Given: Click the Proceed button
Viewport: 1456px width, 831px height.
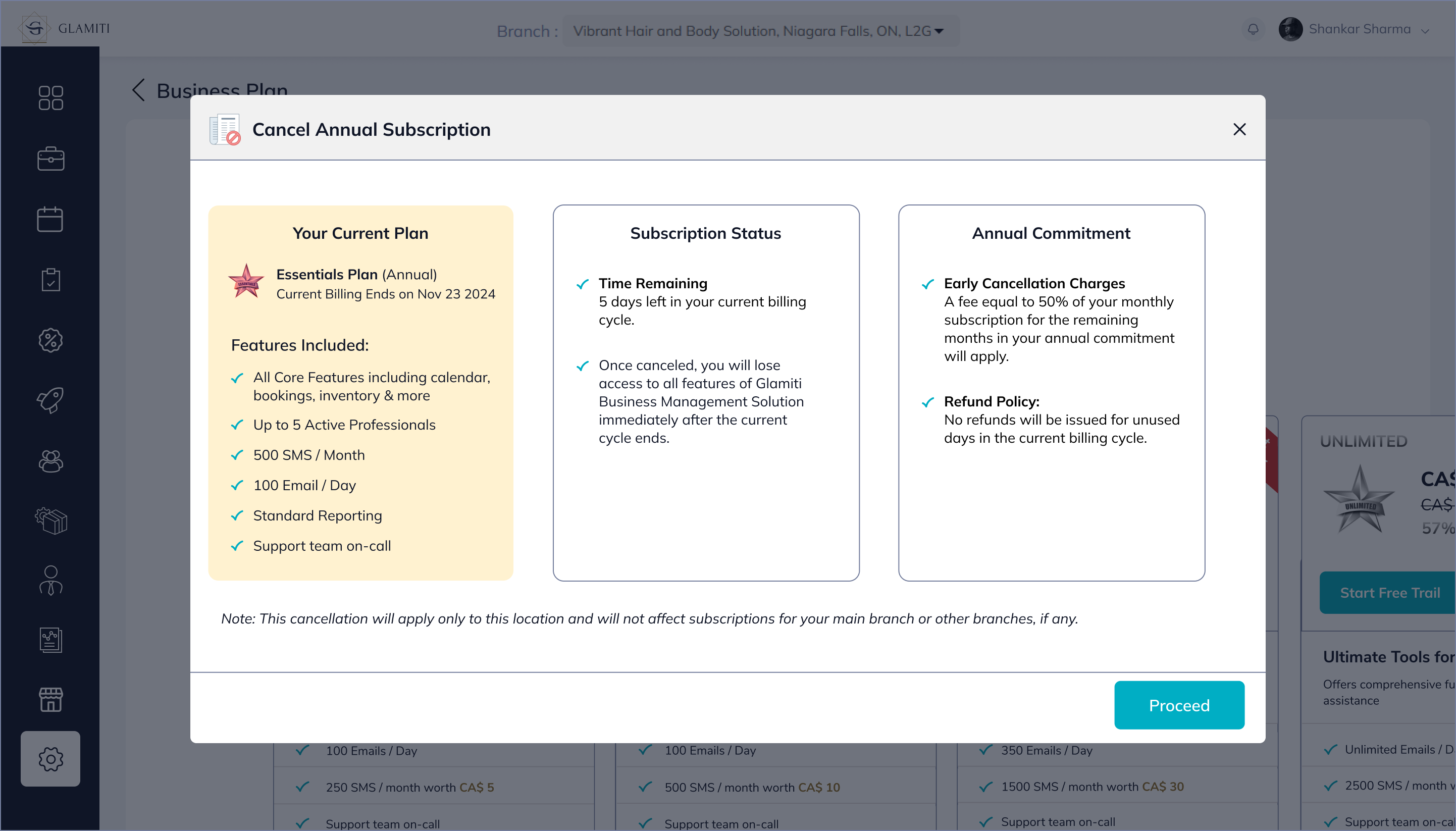Looking at the screenshot, I should tap(1179, 705).
